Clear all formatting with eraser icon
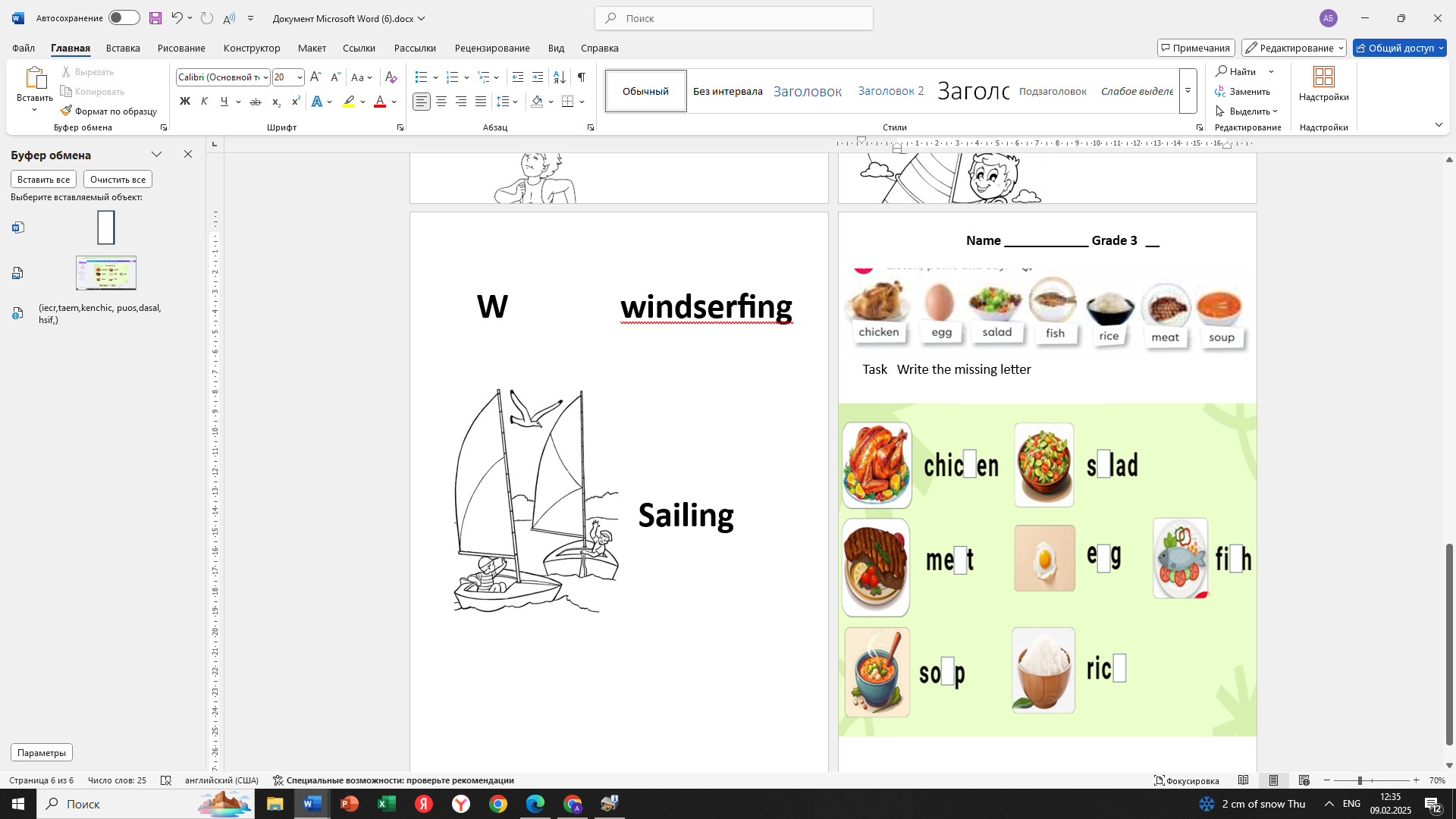This screenshot has width=1456, height=819. (391, 77)
